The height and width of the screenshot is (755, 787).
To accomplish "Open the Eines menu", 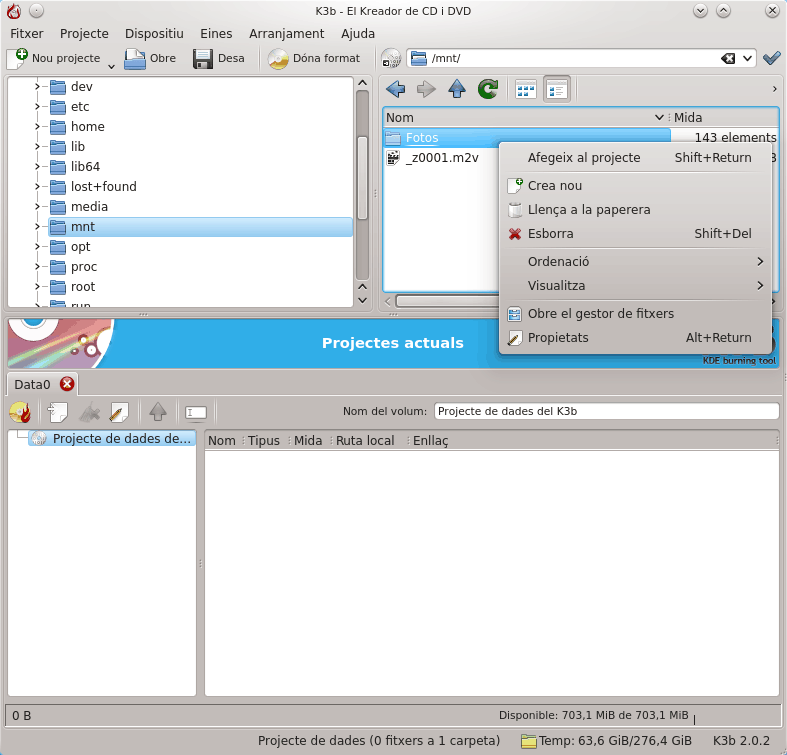I will pos(216,33).
